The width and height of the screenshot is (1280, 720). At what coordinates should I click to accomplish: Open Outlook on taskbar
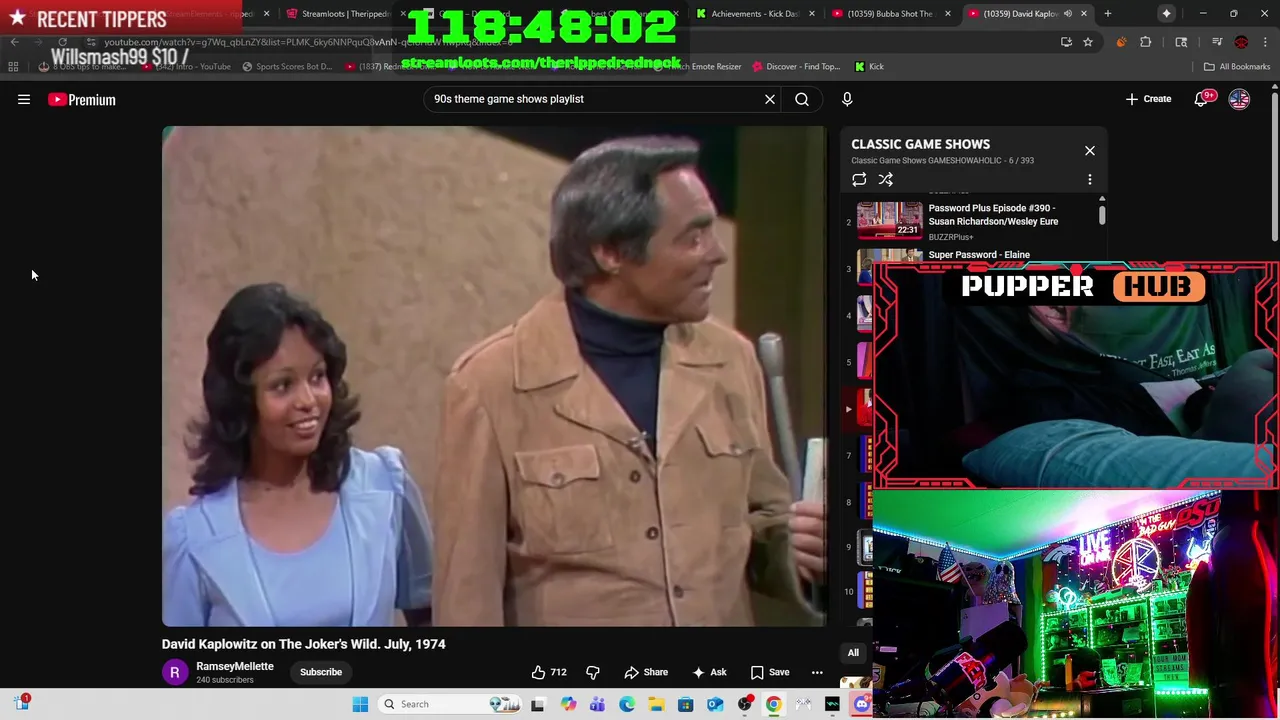pyautogui.click(x=715, y=704)
